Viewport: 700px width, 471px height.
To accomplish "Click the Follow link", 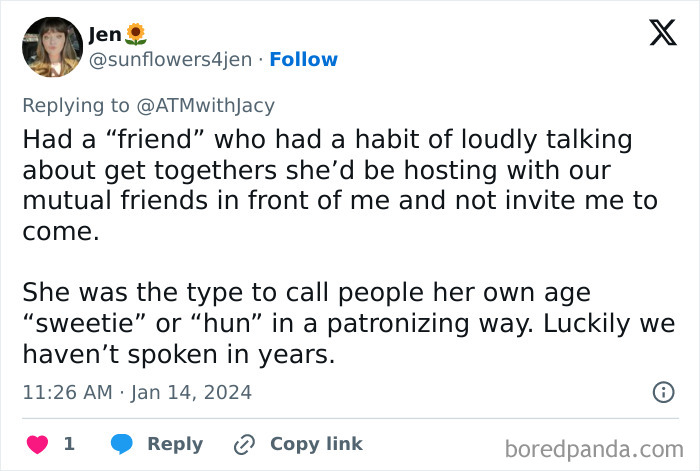I will tap(304, 59).
